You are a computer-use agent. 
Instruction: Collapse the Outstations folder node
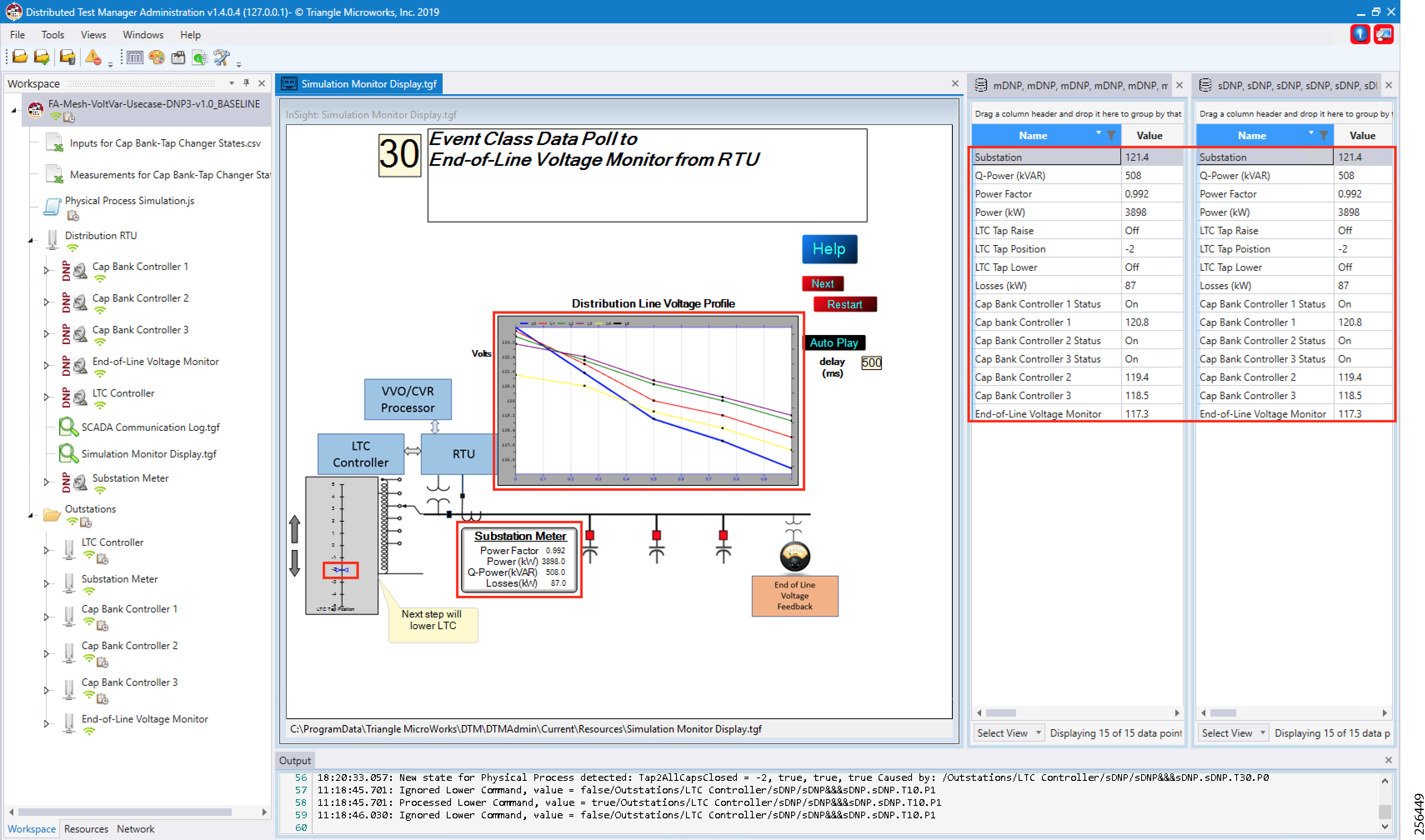click(x=30, y=515)
